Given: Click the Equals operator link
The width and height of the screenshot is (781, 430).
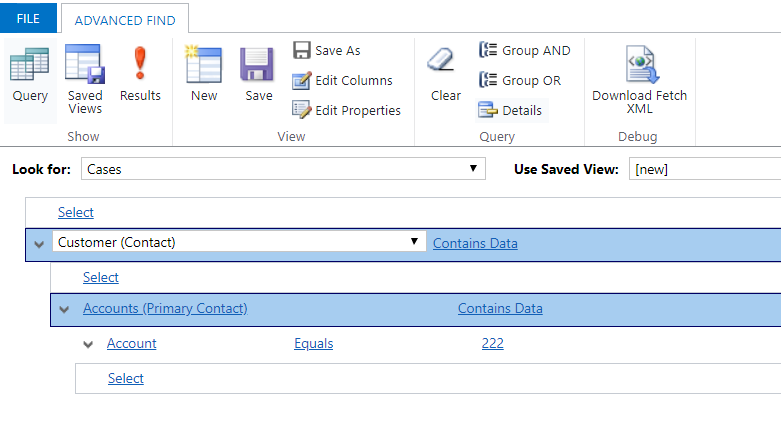Looking at the screenshot, I should coord(313,343).
